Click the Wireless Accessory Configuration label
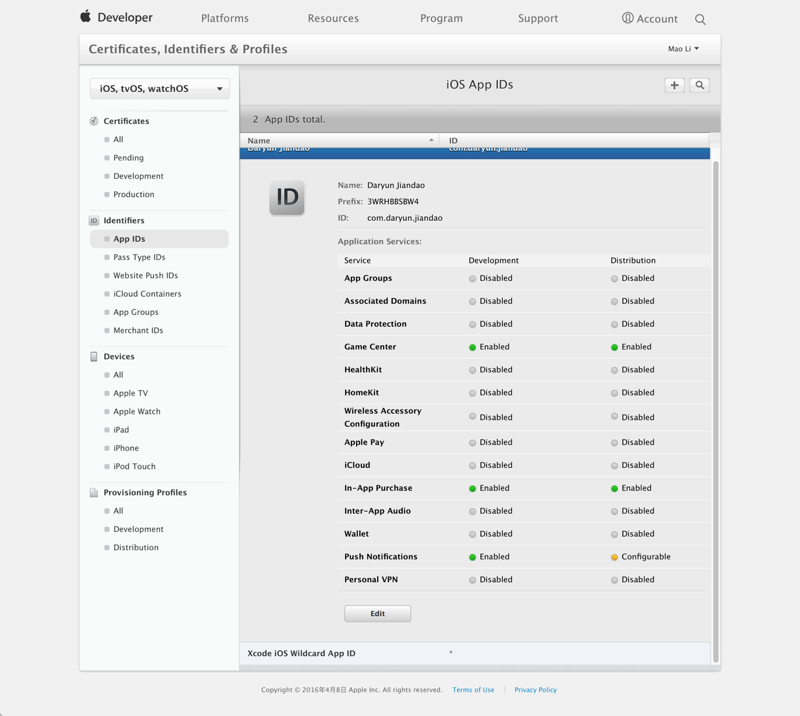Viewport: 800px width, 716px height. click(383, 417)
